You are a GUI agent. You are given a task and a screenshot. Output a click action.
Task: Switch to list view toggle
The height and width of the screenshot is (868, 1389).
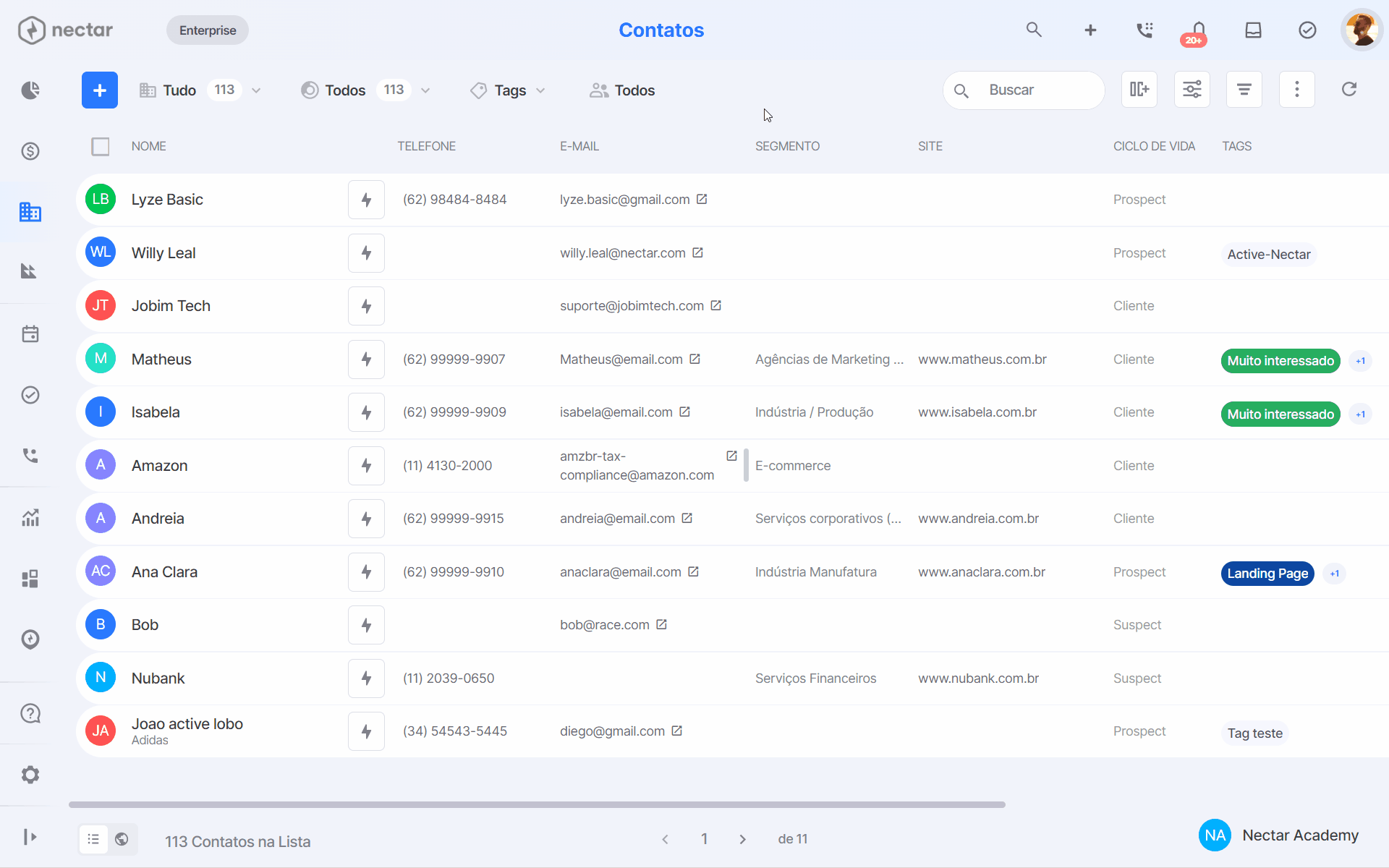pos(93,839)
